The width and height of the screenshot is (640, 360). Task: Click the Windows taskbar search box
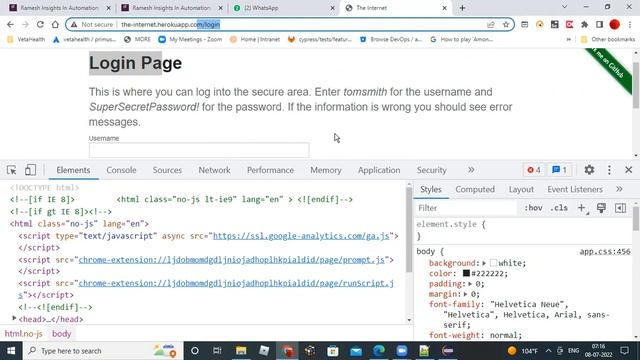pos(102,351)
